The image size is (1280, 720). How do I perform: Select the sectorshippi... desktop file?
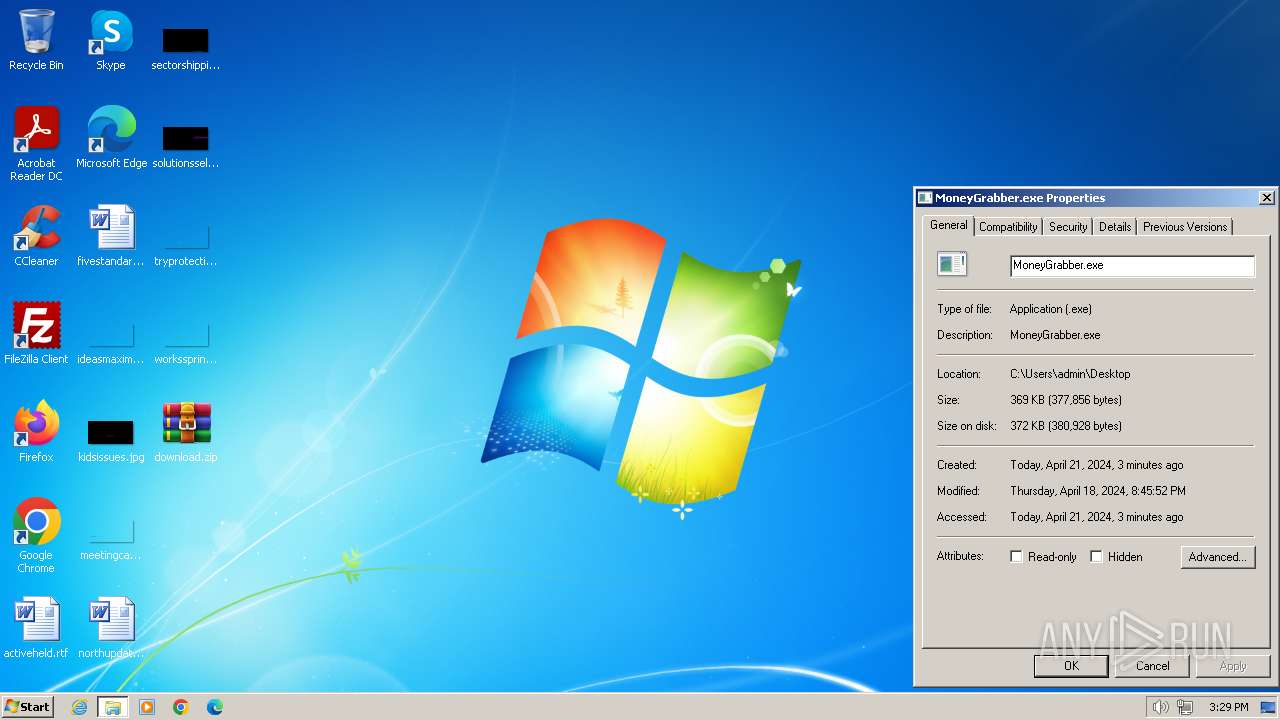pos(185,48)
